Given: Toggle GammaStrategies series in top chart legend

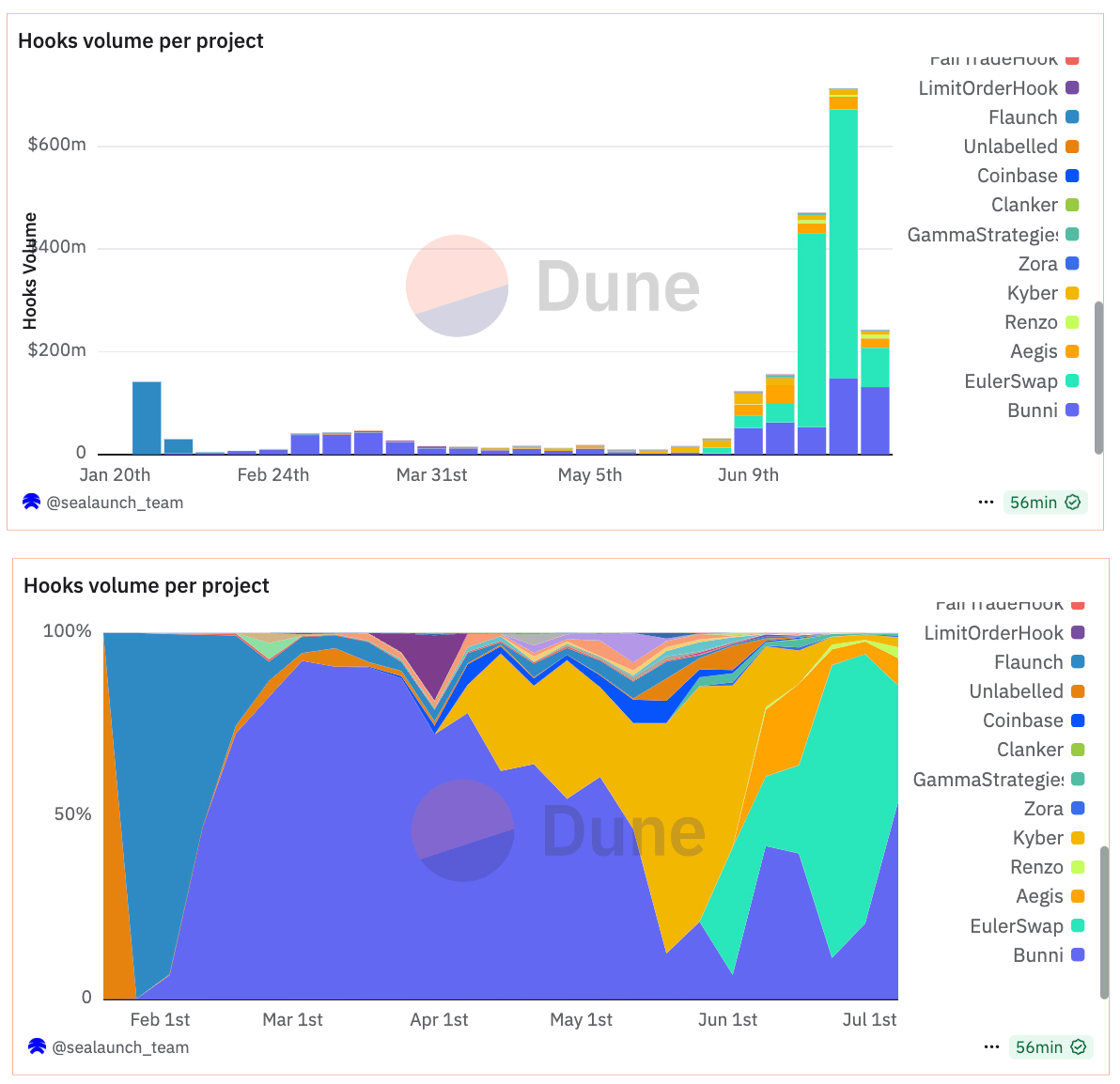Looking at the screenshot, I should pos(993,234).
